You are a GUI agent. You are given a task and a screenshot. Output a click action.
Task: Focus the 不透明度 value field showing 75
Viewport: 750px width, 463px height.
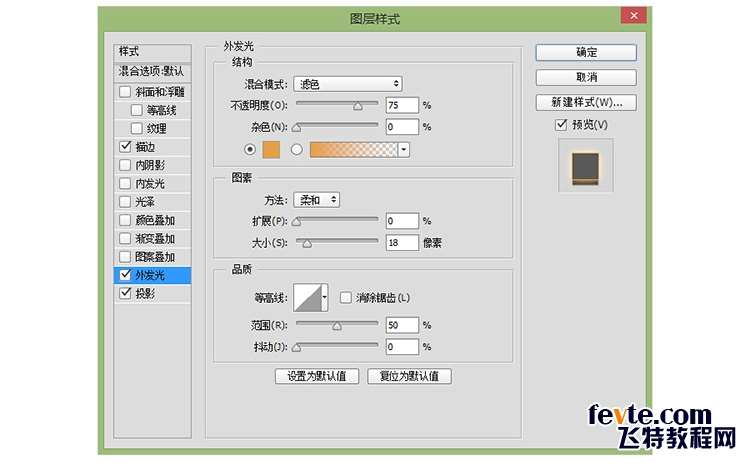[x=402, y=105]
